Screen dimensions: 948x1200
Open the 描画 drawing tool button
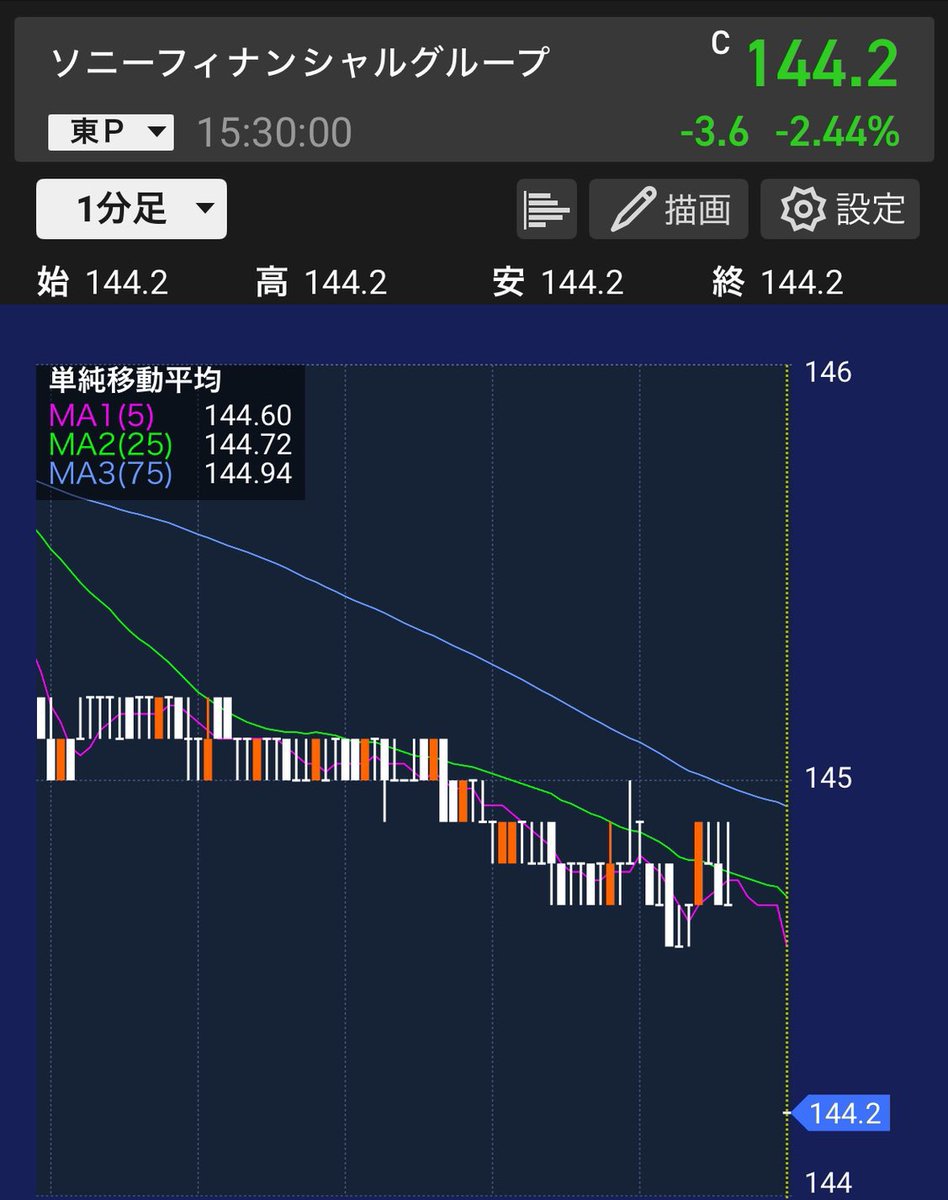pos(668,209)
